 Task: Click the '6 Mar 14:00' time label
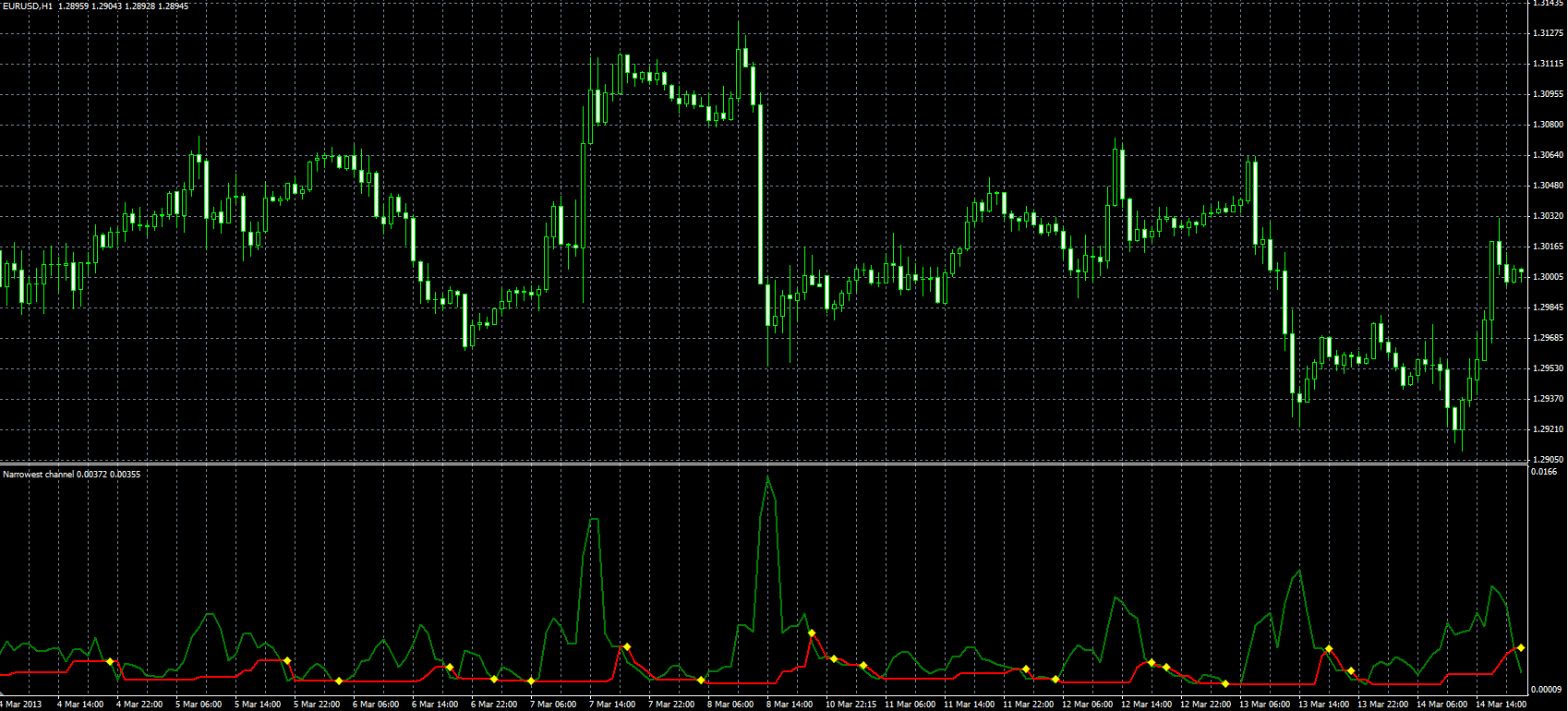(435, 705)
